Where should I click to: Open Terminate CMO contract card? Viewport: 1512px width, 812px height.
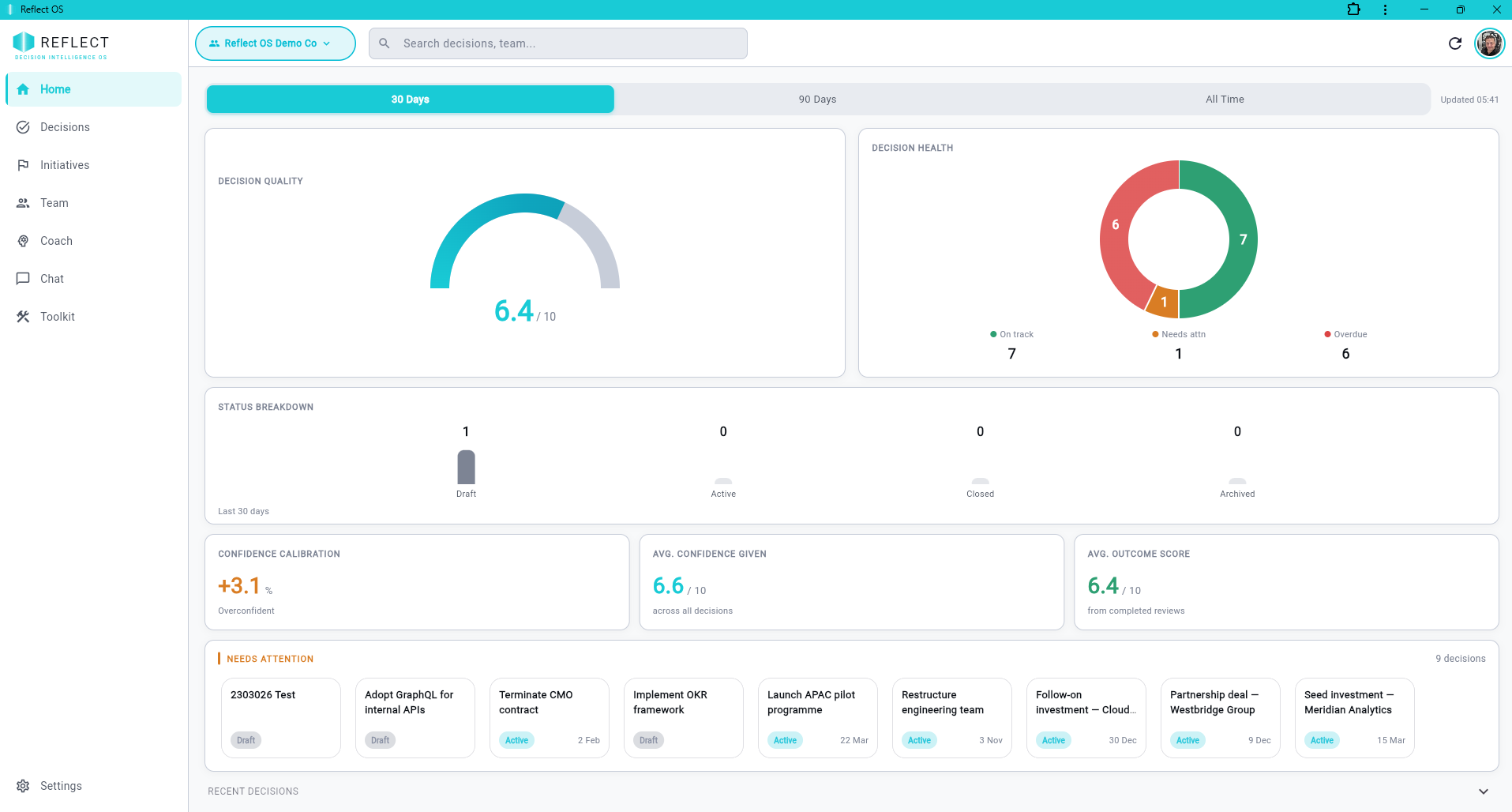pos(550,718)
